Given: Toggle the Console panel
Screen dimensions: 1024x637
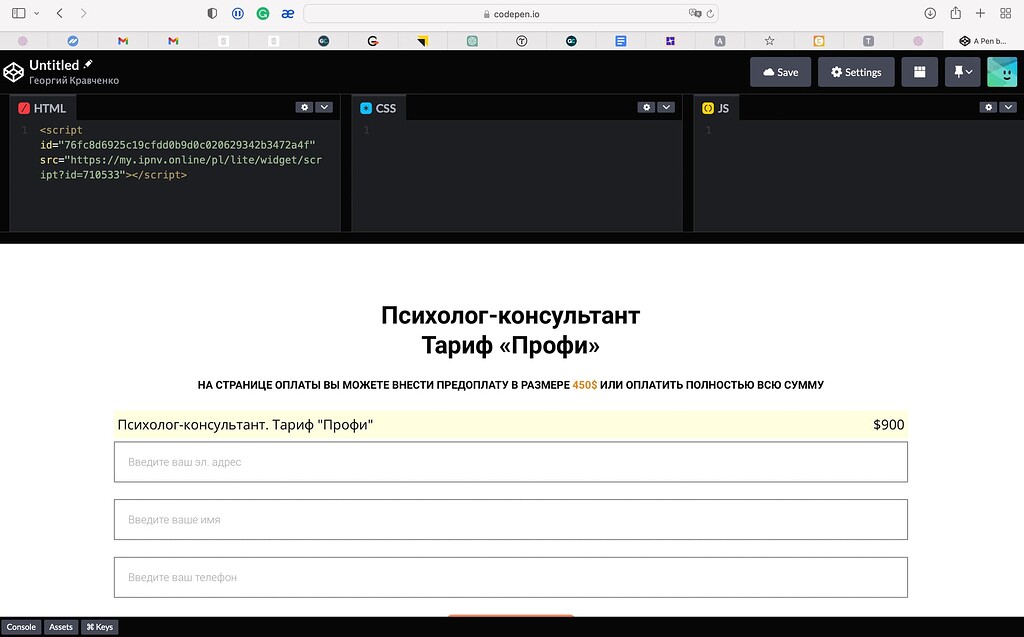Looking at the screenshot, I should click(21, 627).
